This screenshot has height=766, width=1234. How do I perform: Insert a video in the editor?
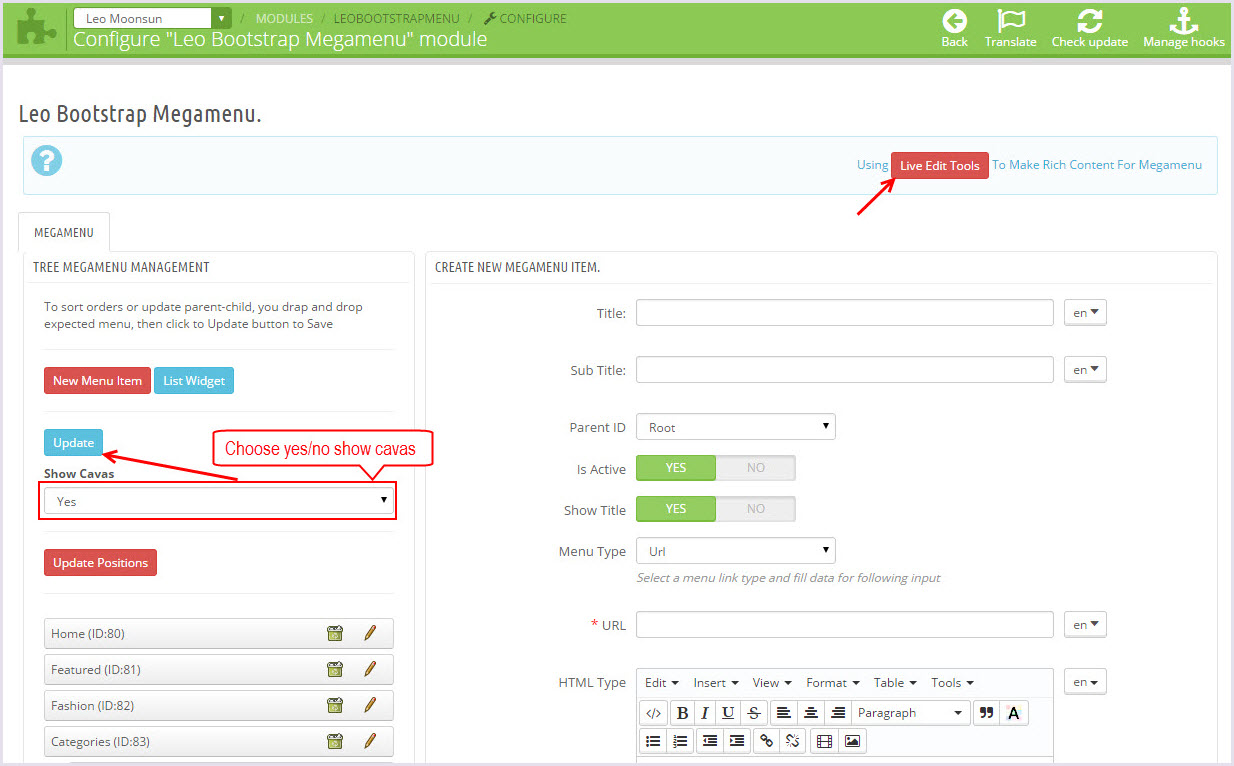pyautogui.click(x=824, y=741)
